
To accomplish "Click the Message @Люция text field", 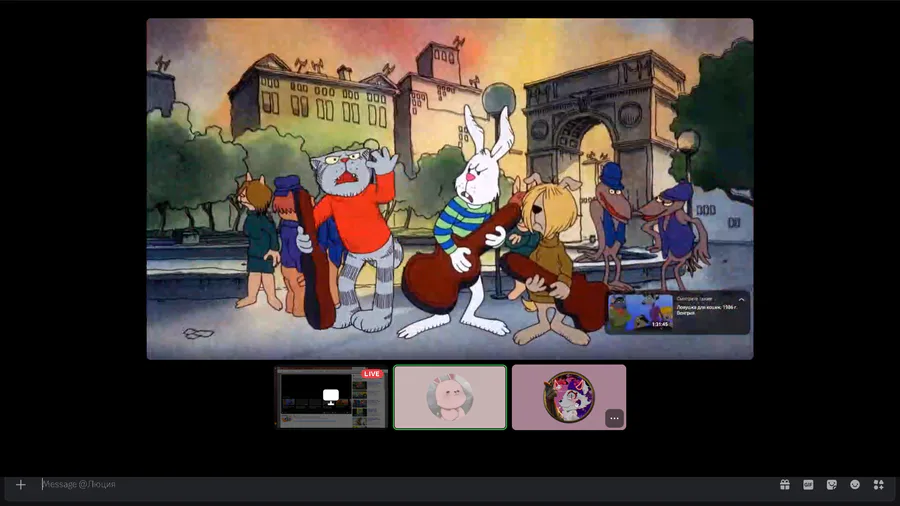I will point(402,485).
